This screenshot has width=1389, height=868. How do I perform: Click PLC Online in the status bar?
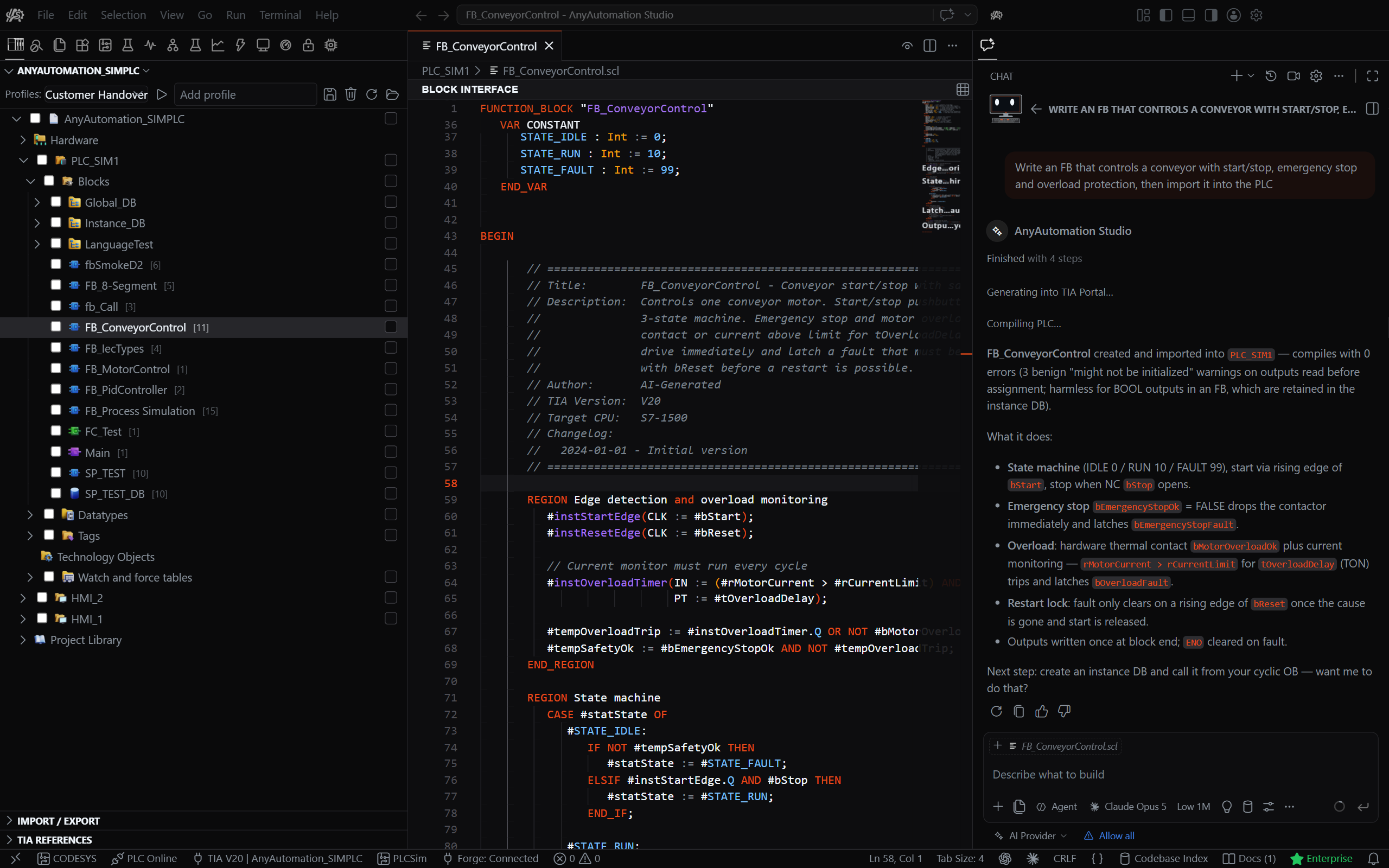coord(144,858)
